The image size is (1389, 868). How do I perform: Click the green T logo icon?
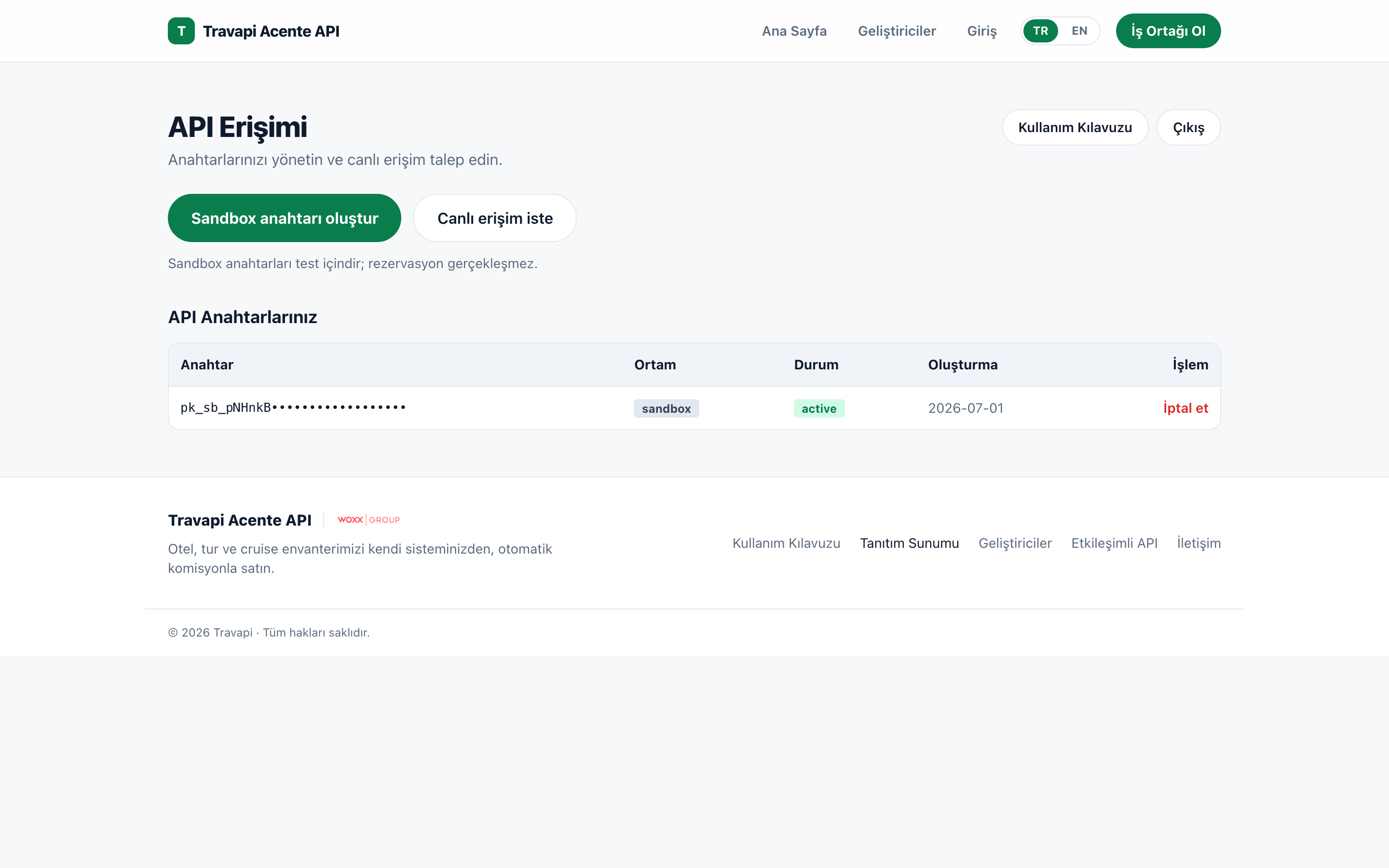(x=181, y=31)
